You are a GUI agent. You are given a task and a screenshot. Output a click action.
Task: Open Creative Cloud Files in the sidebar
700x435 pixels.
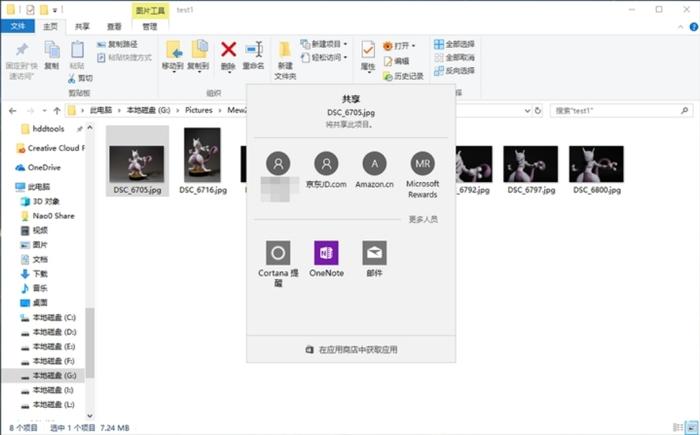point(50,148)
